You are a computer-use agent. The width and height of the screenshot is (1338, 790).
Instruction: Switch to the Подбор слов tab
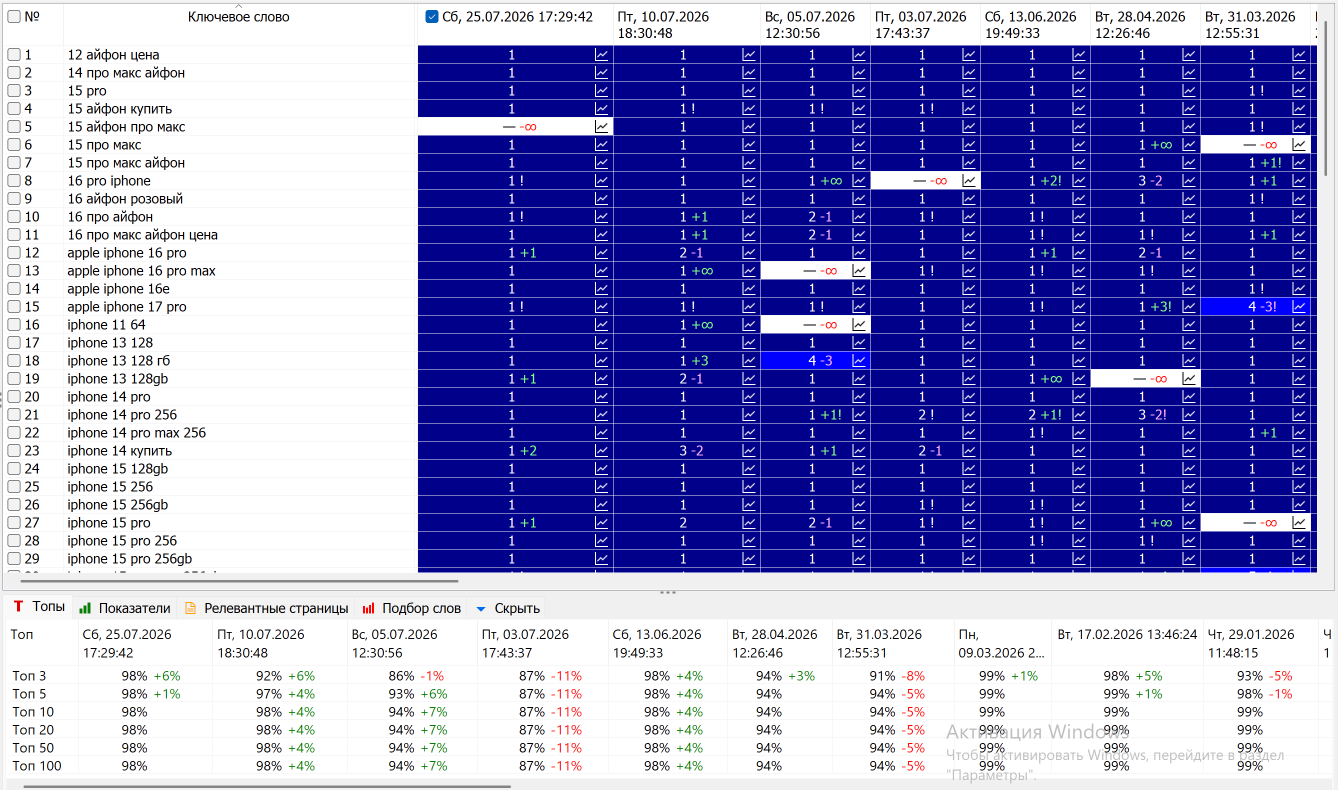(x=411, y=608)
